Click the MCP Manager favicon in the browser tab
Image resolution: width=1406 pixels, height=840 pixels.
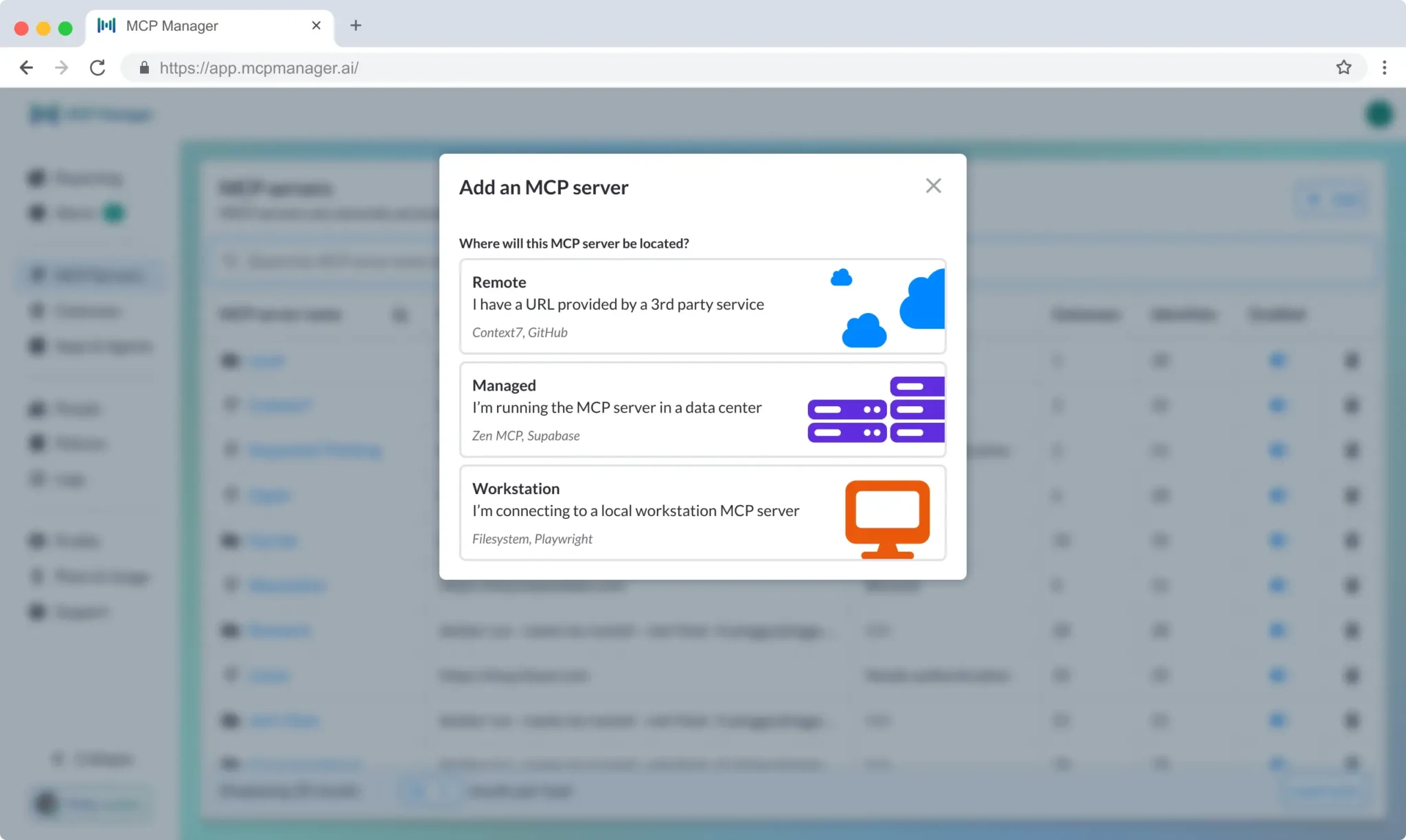click(x=107, y=25)
